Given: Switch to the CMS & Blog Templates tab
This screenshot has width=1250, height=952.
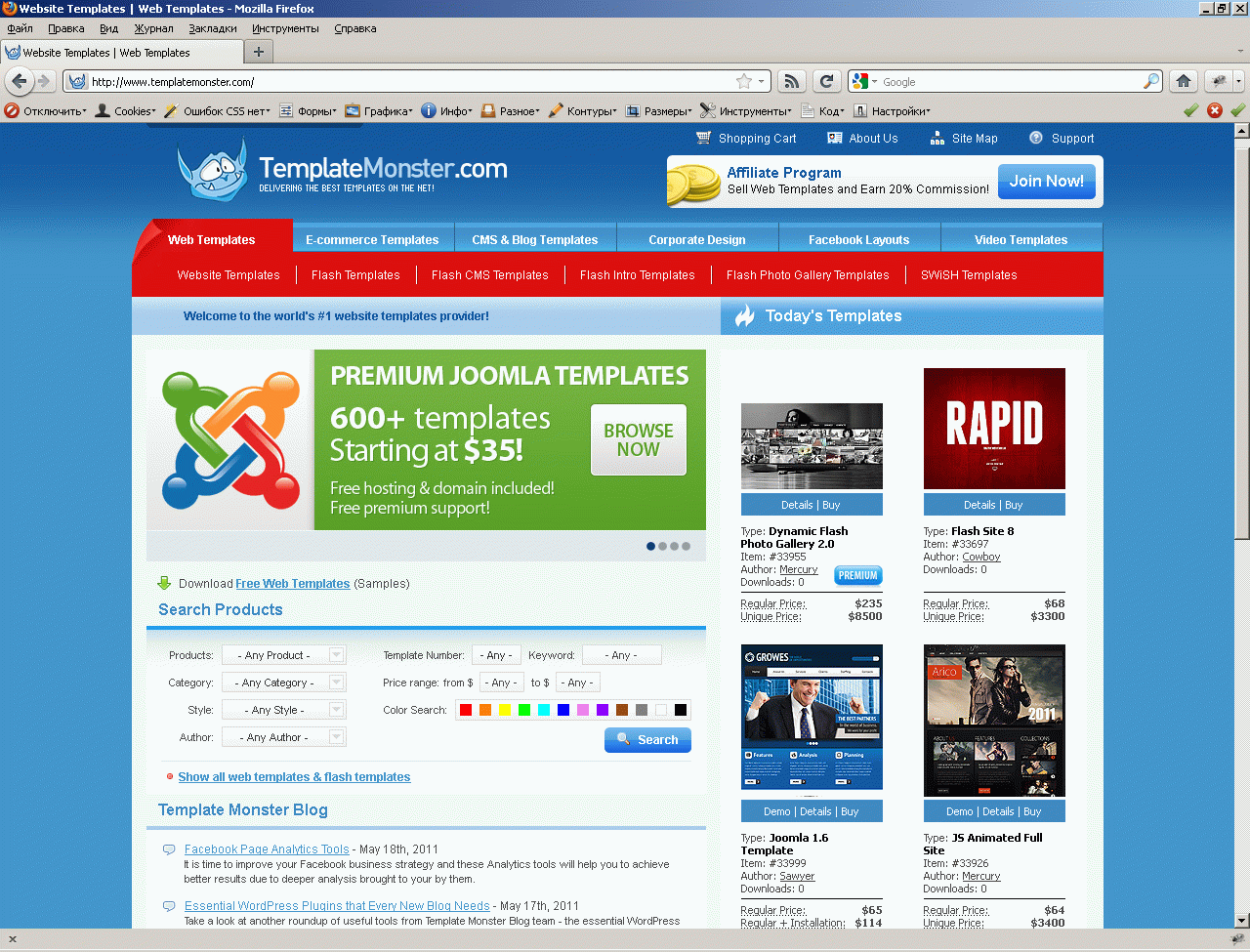Looking at the screenshot, I should click(x=535, y=239).
